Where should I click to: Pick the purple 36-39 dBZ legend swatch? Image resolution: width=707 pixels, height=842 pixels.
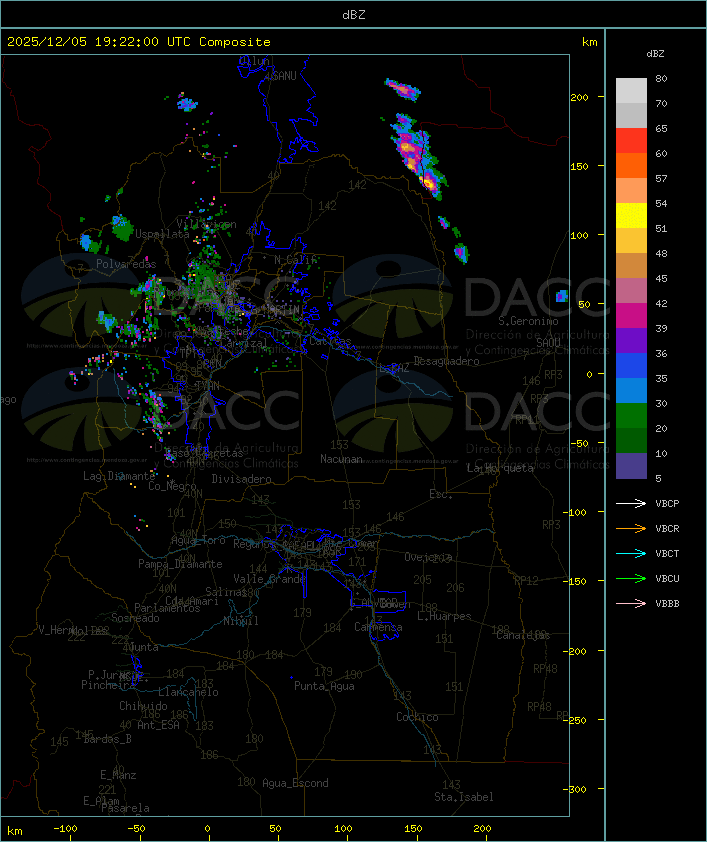[x=631, y=340]
